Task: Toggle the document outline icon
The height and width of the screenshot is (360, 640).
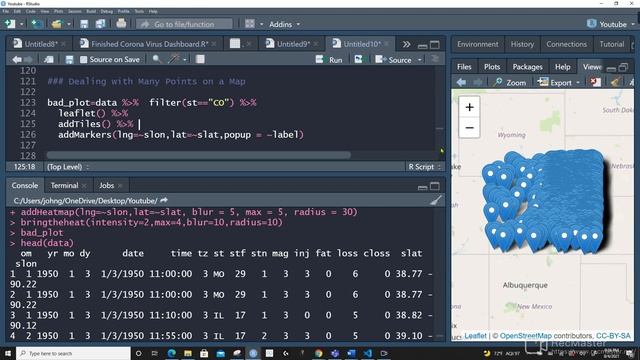Action: 435,60
